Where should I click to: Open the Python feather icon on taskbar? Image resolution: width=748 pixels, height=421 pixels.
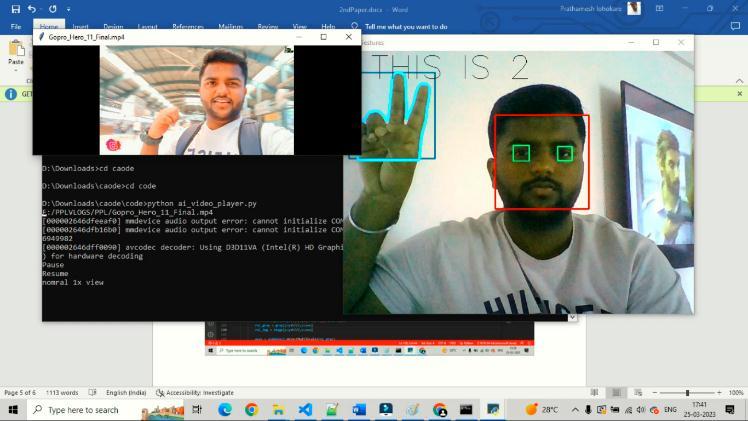tap(493, 410)
